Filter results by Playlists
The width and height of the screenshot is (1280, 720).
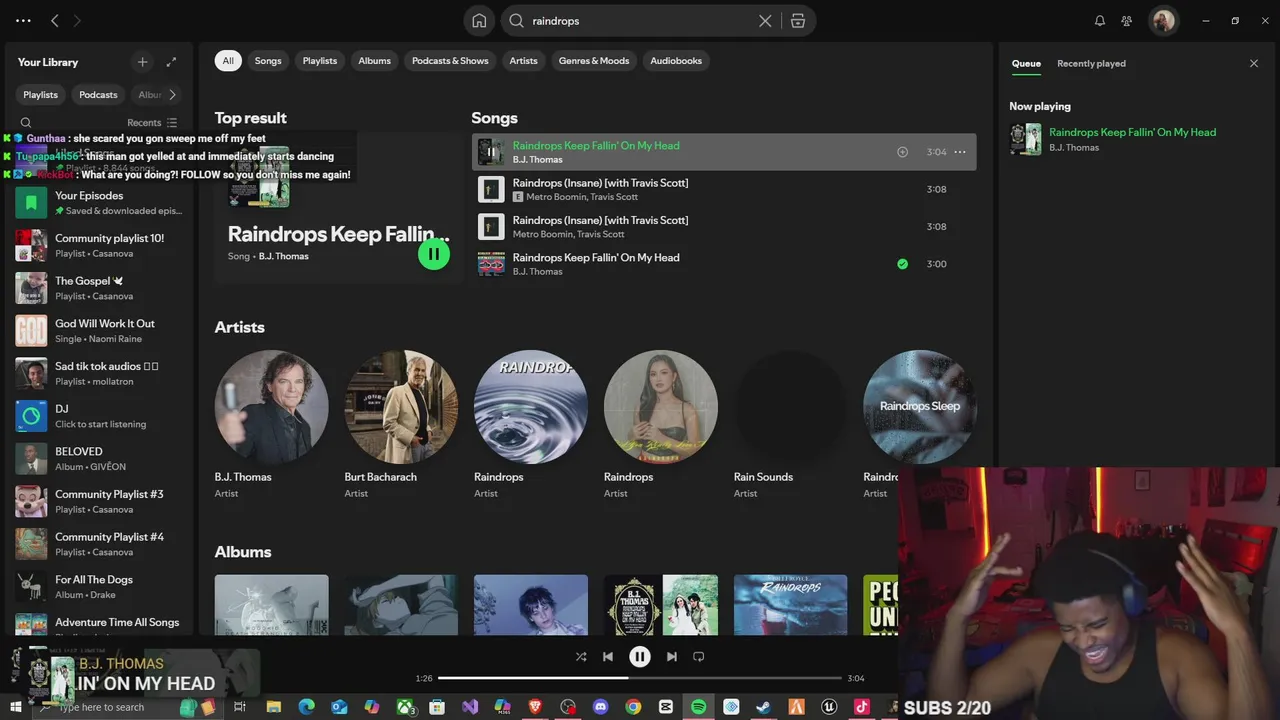click(320, 61)
